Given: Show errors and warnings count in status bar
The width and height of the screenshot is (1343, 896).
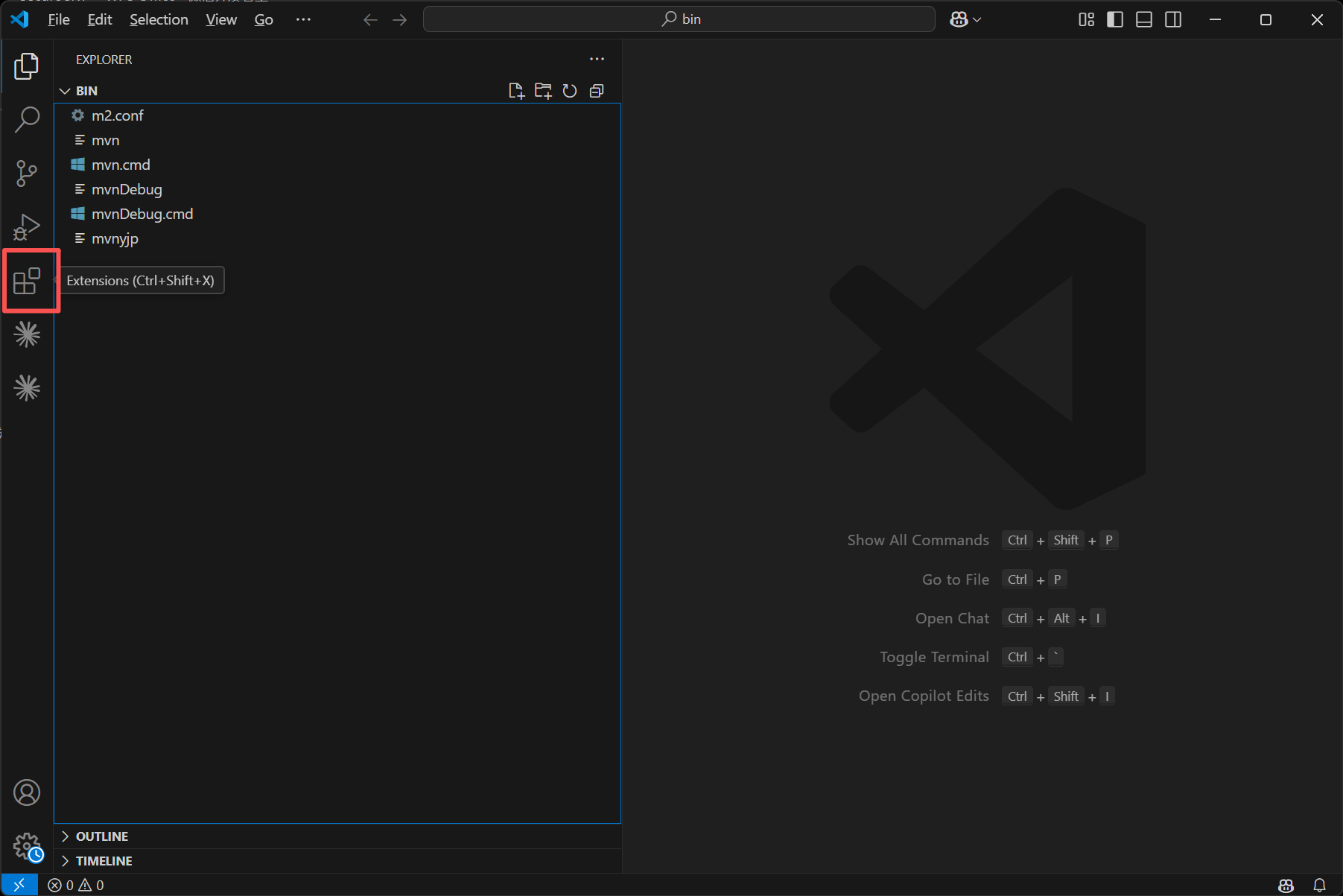Looking at the screenshot, I should coord(76,885).
